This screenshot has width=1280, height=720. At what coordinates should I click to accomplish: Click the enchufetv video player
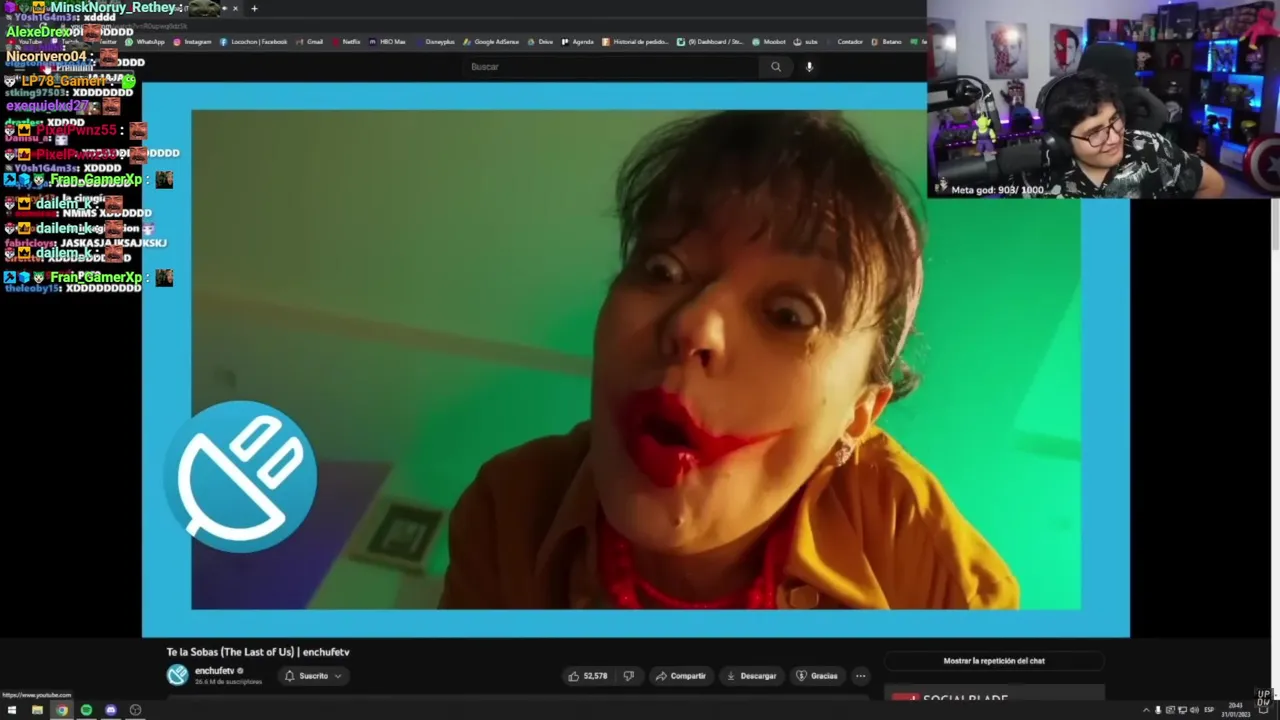point(636,360)
